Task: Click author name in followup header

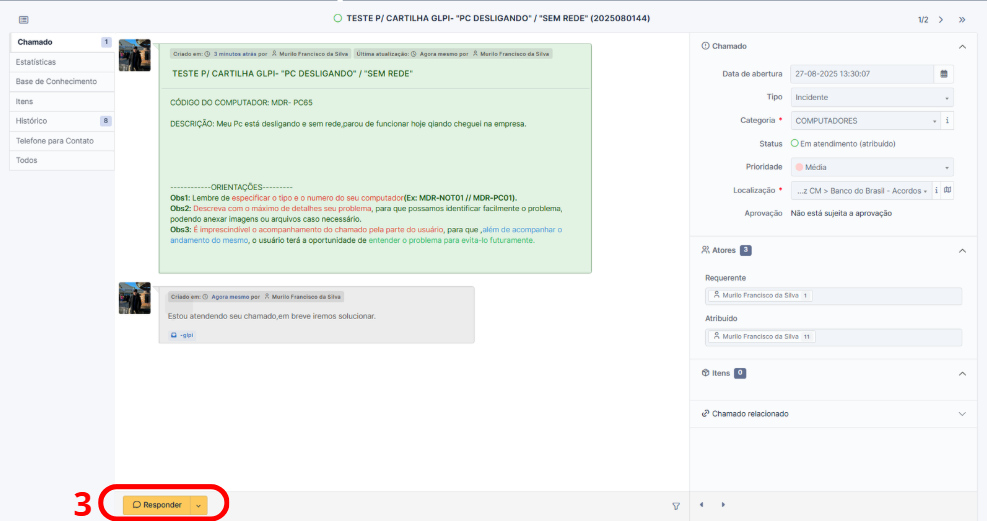Action: click(306, 297)
